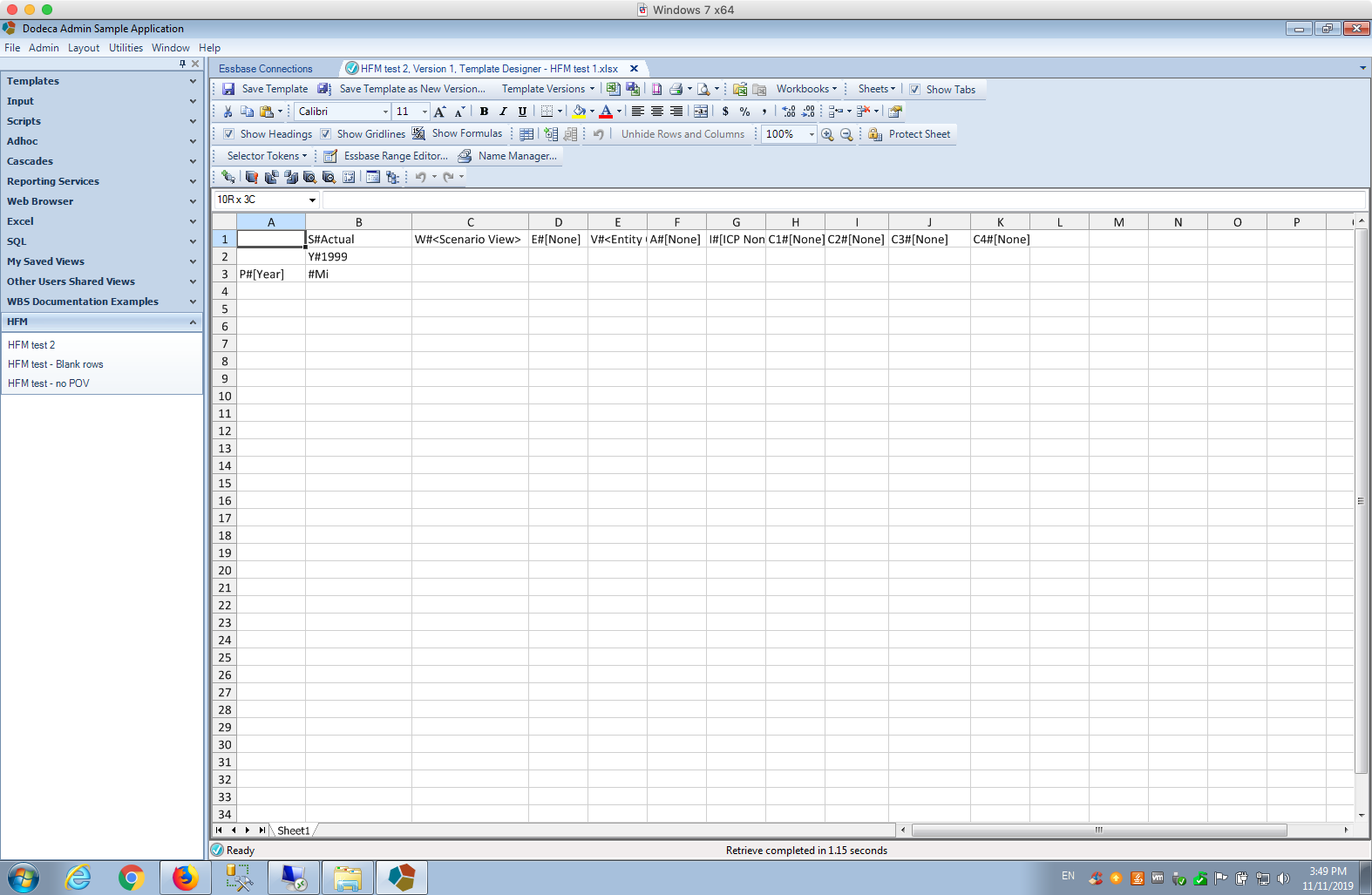
Task: Expand the Templates sidebar section
Action: [x=101, y=81]
